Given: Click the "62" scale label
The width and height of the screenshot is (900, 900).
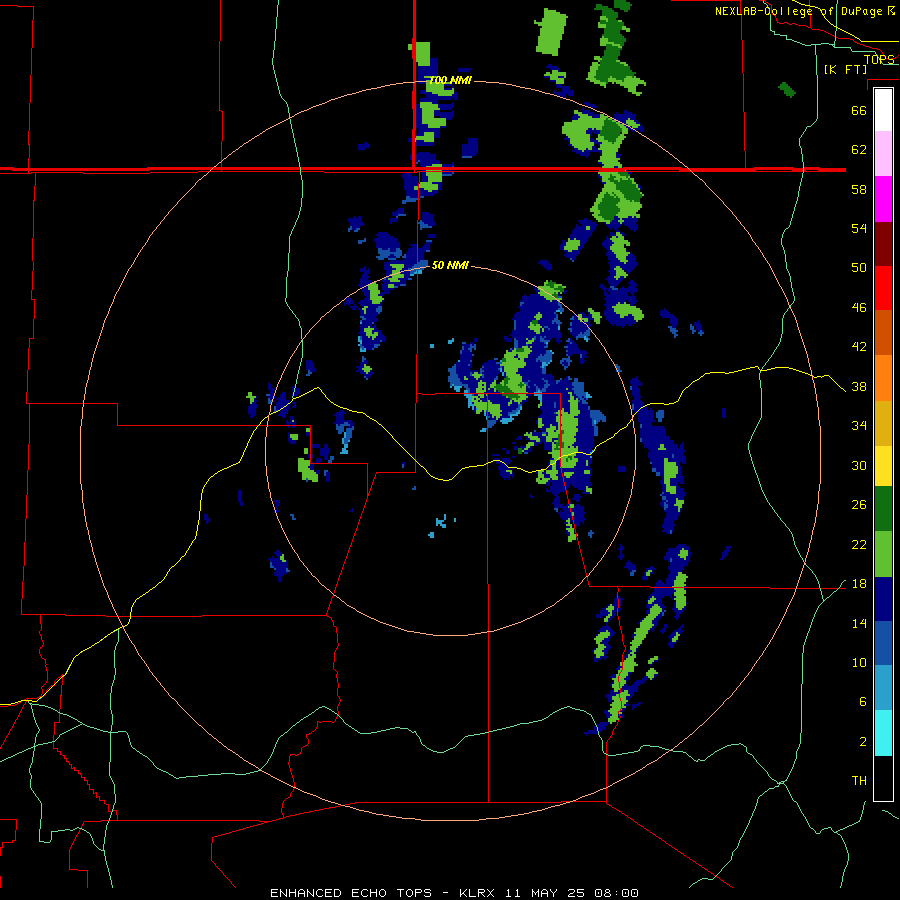Looking at the screenshot, I should point(859,150).
